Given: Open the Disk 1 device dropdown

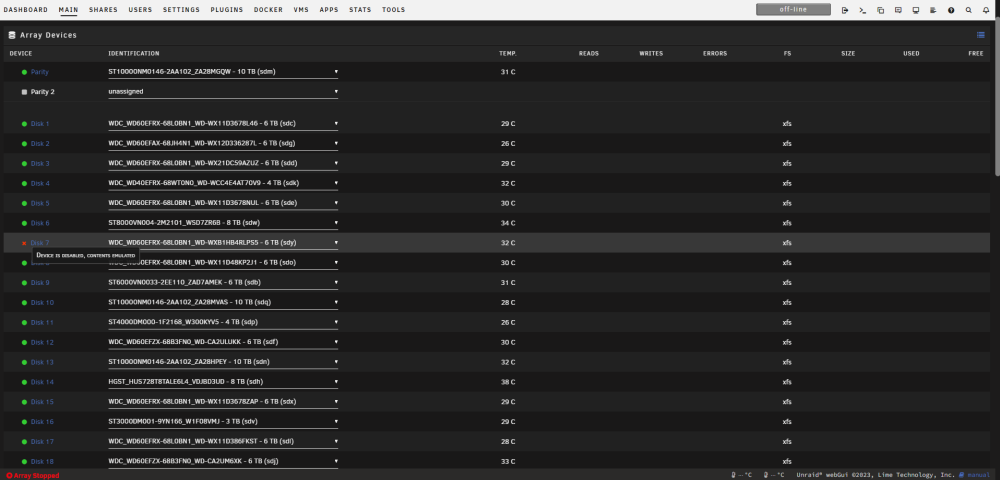Looking at the screenshot, I should 223,124.
